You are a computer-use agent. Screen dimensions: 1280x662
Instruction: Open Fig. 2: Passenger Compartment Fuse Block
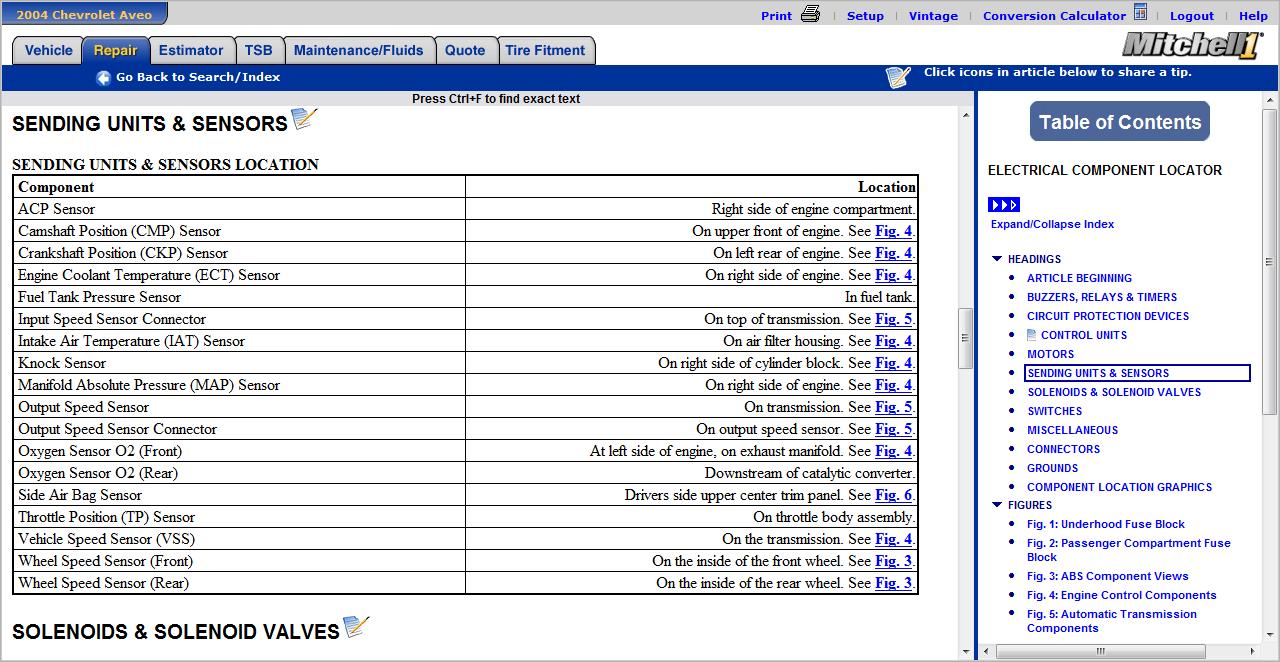[1128, 550]
